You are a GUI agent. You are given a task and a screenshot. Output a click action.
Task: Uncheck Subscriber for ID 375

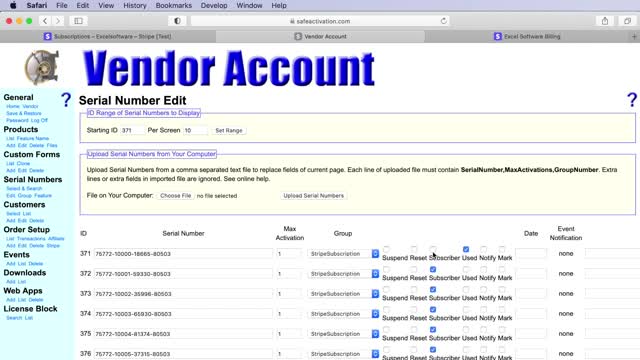(433, 329)
